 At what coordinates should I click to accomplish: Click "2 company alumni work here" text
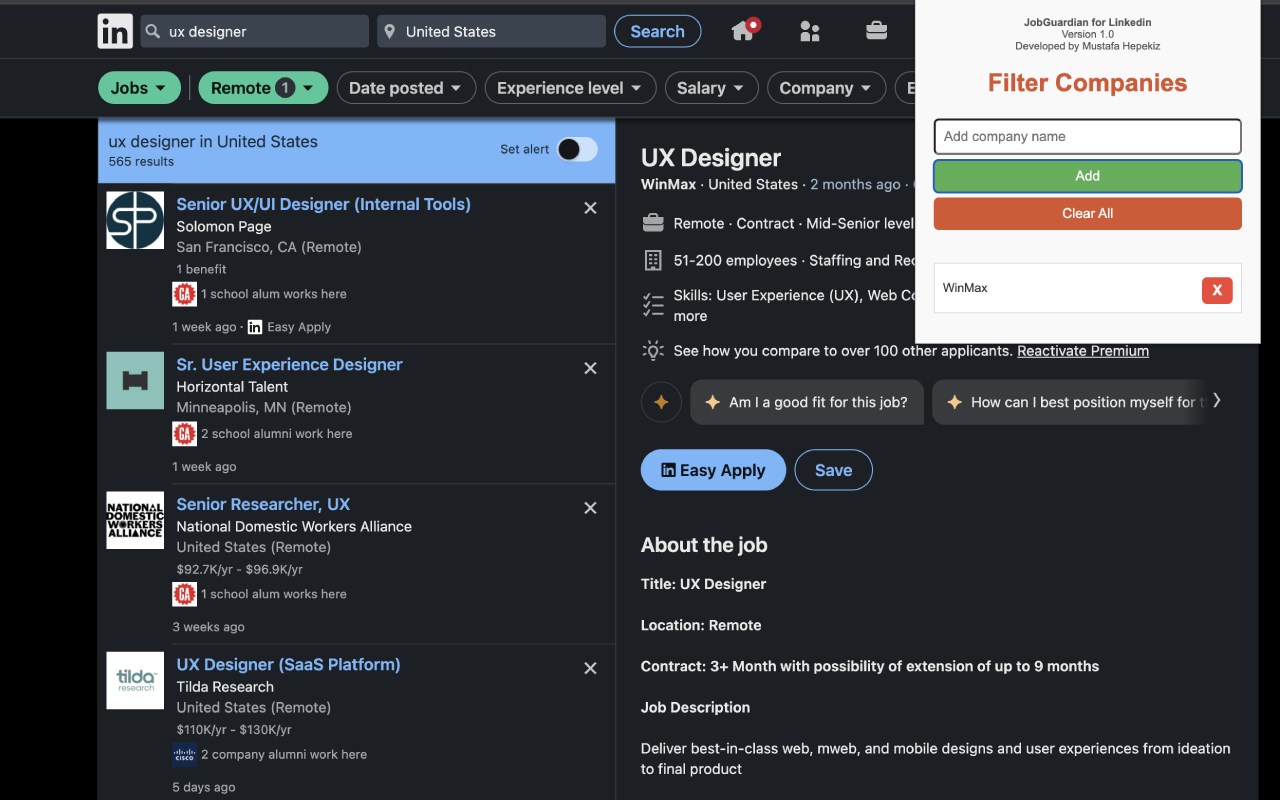(x=283, y=754)
